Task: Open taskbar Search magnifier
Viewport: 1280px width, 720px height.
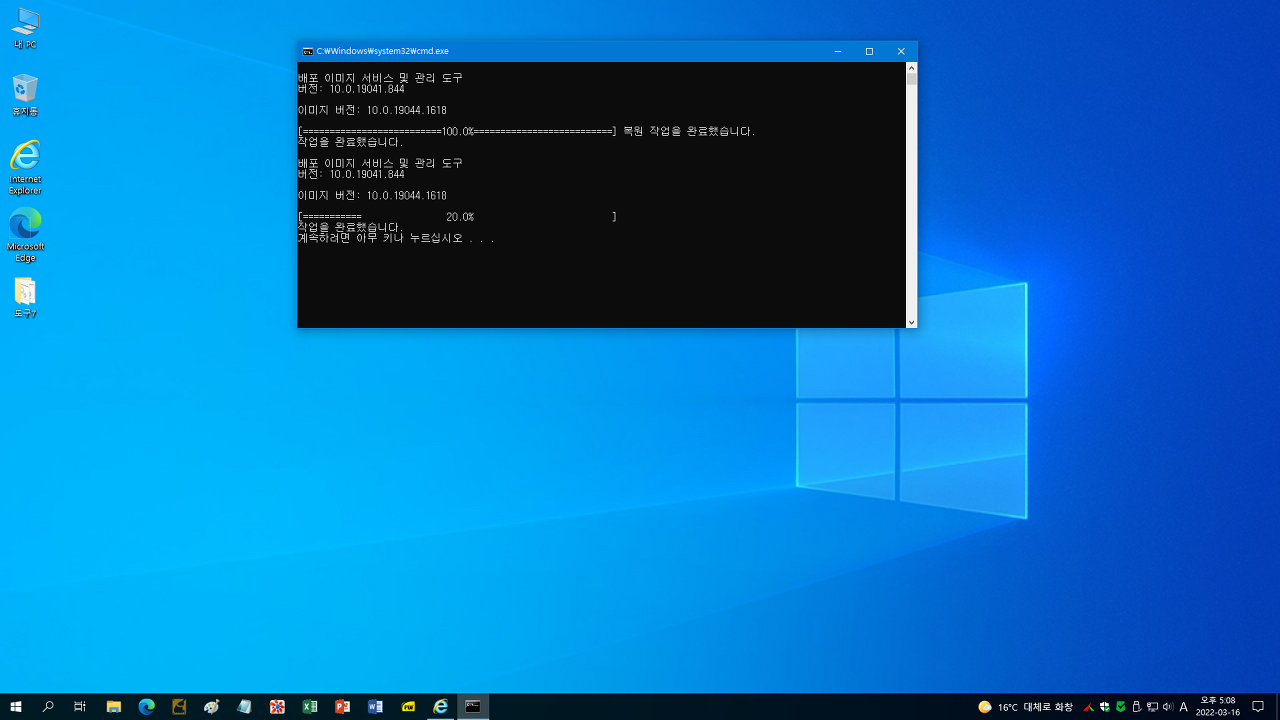Action: coord(48,707)
